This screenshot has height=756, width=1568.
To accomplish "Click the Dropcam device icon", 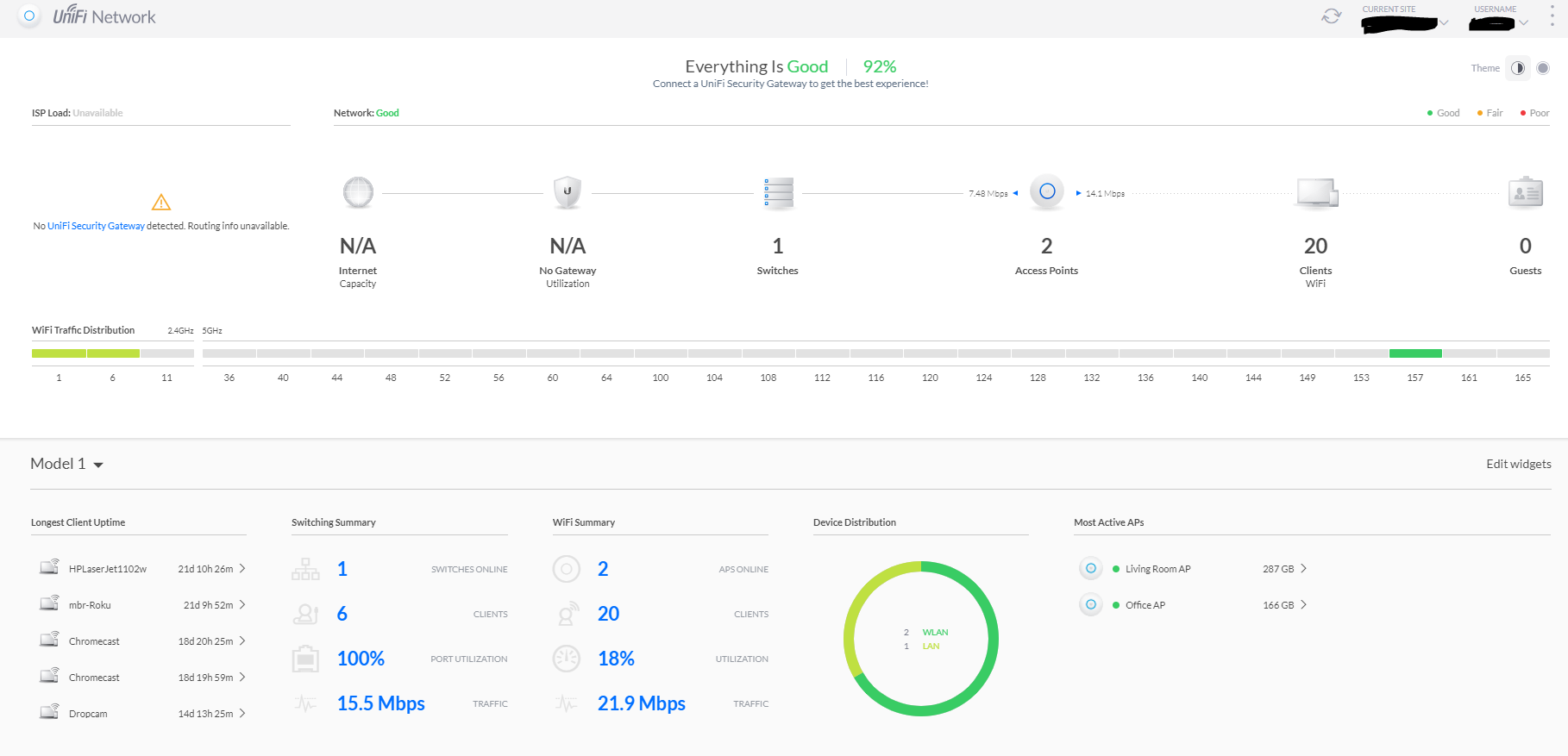I will coord(49,711).
